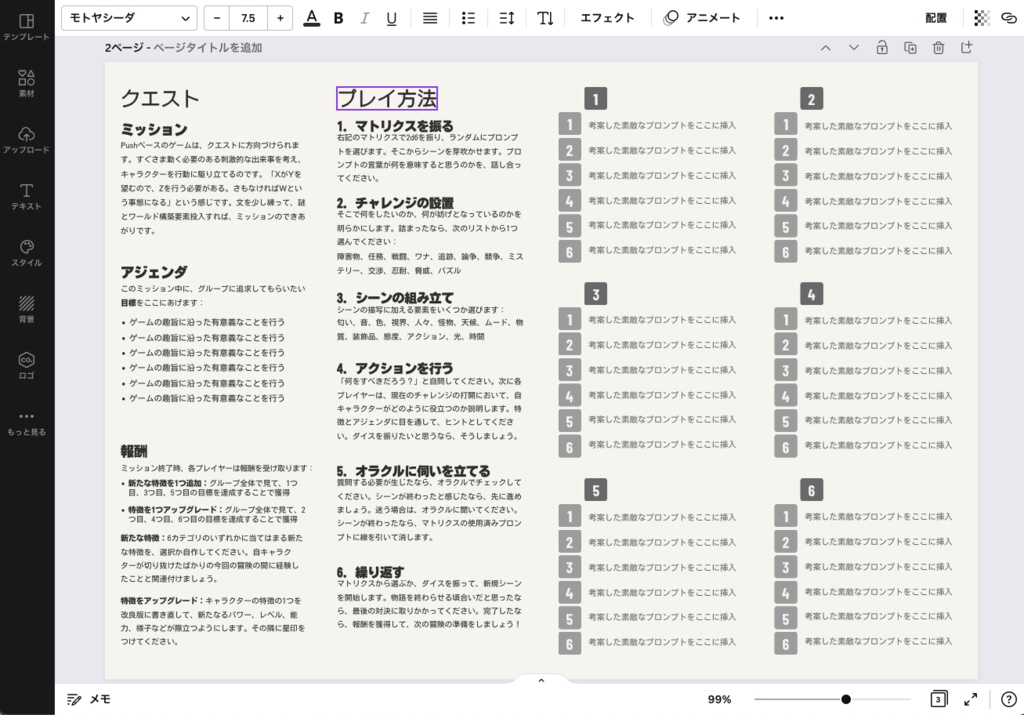
Task: Open the モトヤシーダ font dropdown
Action: click(128, 17)
